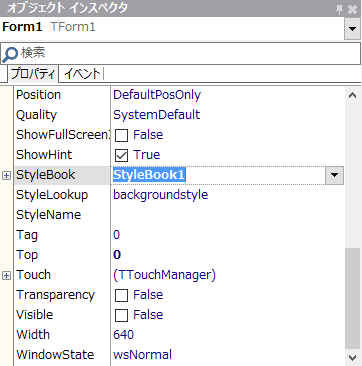362x366 pixels.
Task: Click the SystemDefault value
Action: [156, 115]
